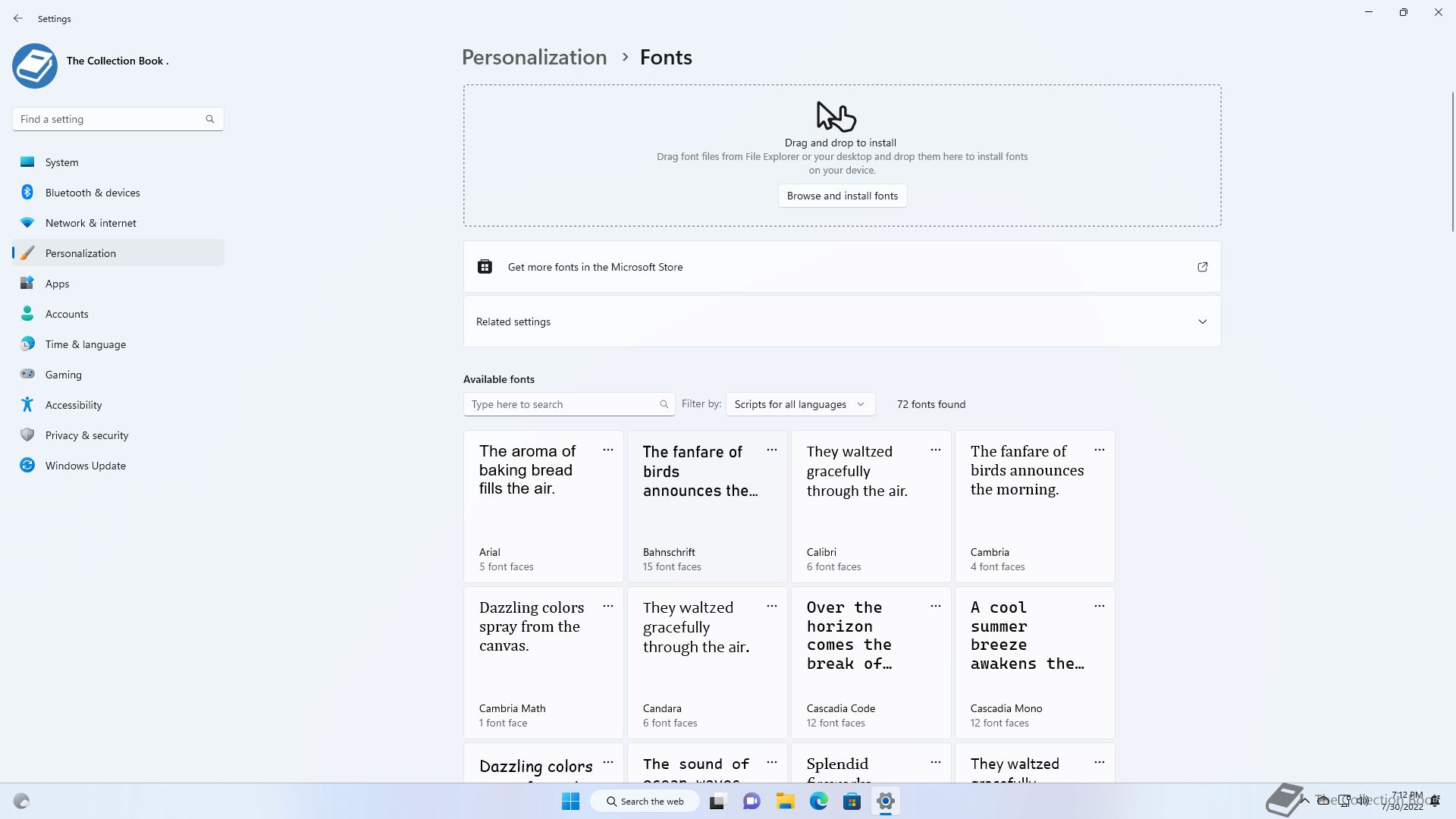Go to Privacy & security
1456x819 pixels.
click(118, 435)
